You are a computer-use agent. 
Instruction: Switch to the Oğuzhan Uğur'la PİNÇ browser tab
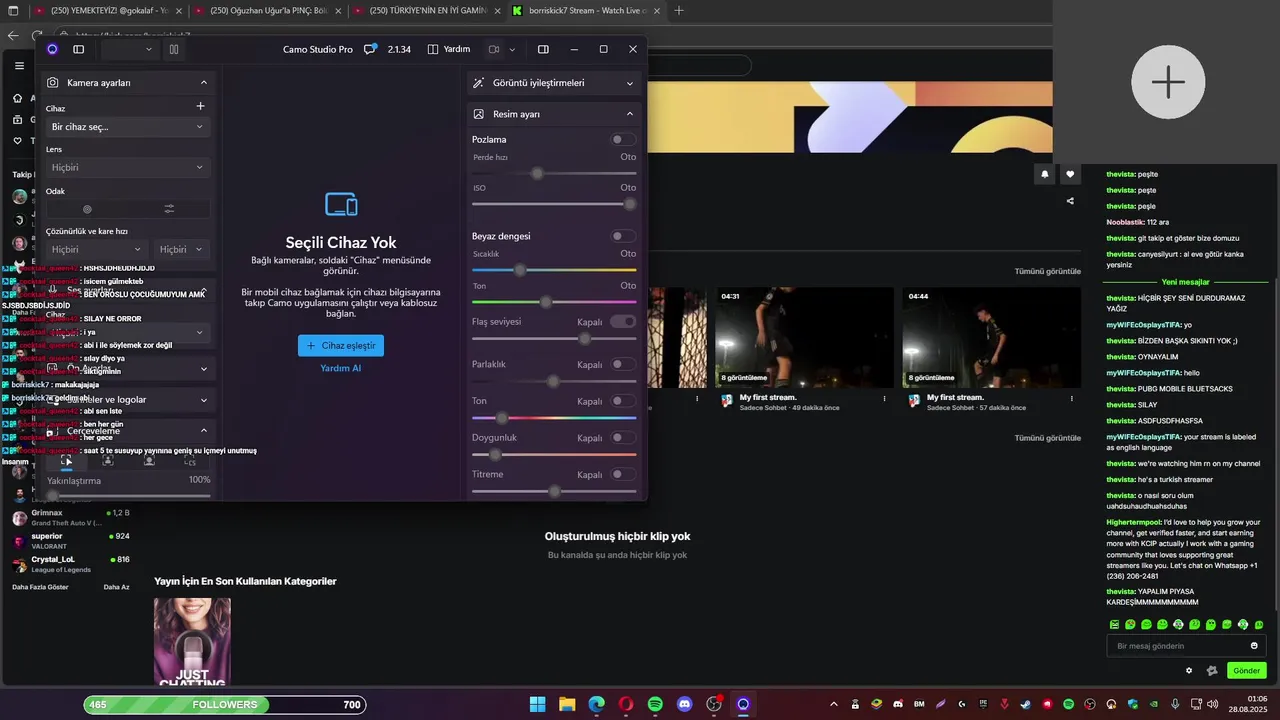(x=266, y=11)
